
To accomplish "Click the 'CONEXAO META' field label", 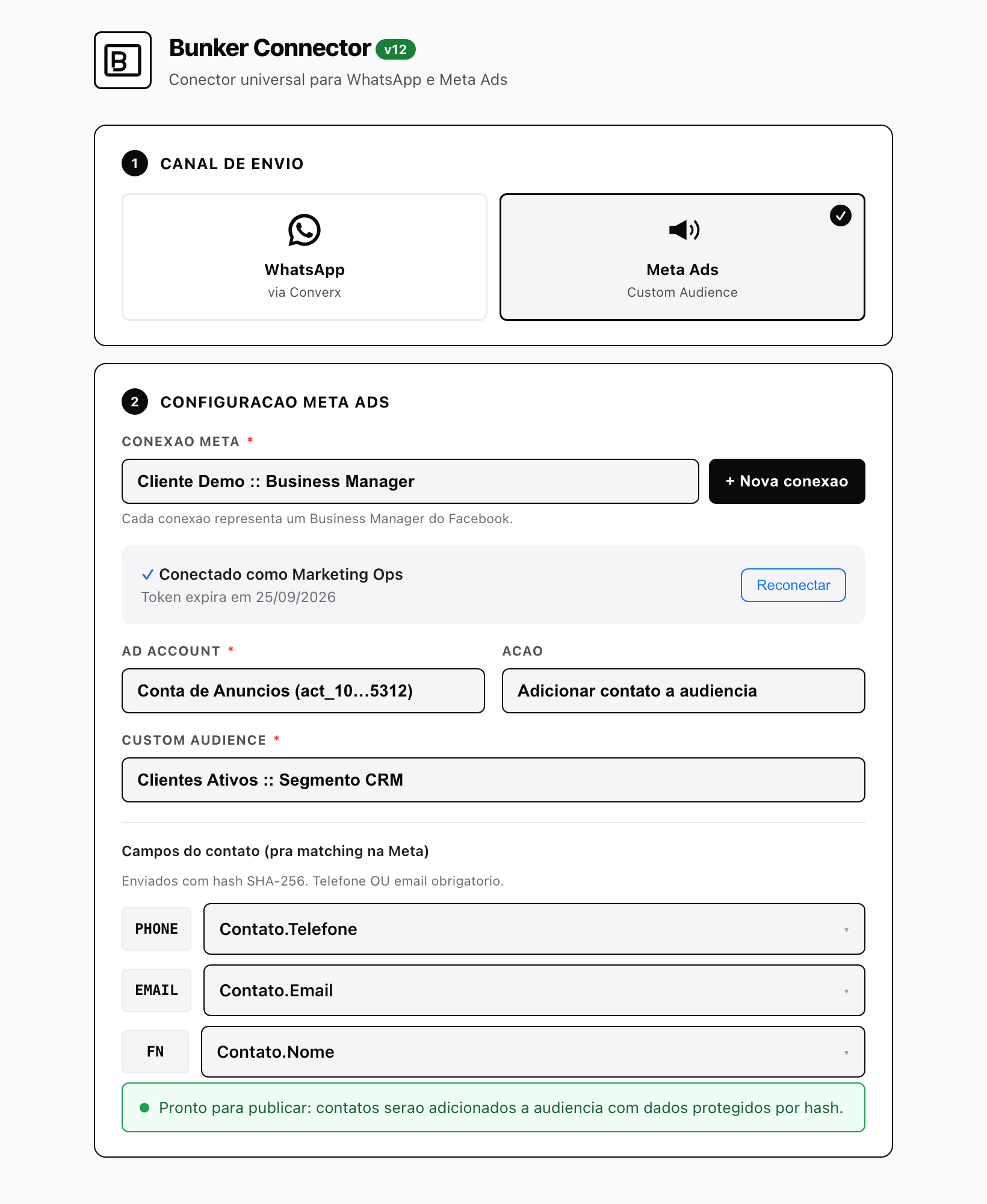I will click(181, 442).
